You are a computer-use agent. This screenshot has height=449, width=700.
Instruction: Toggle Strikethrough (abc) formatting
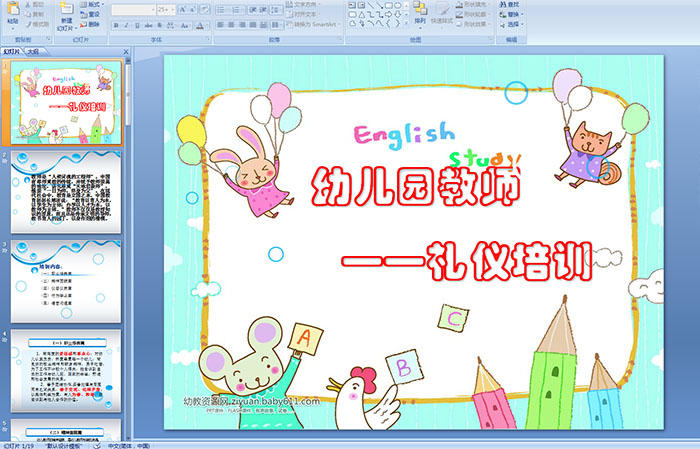pos(148,25)
